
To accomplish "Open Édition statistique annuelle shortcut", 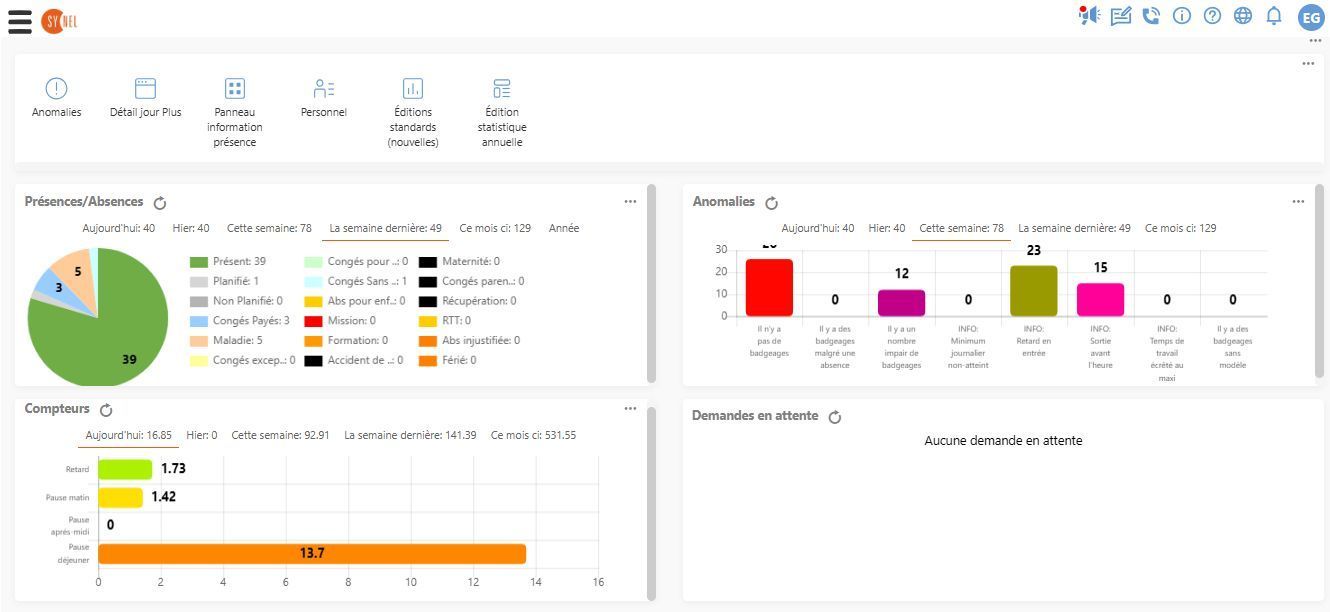I will pyautogui.click(x=501, y=89).
